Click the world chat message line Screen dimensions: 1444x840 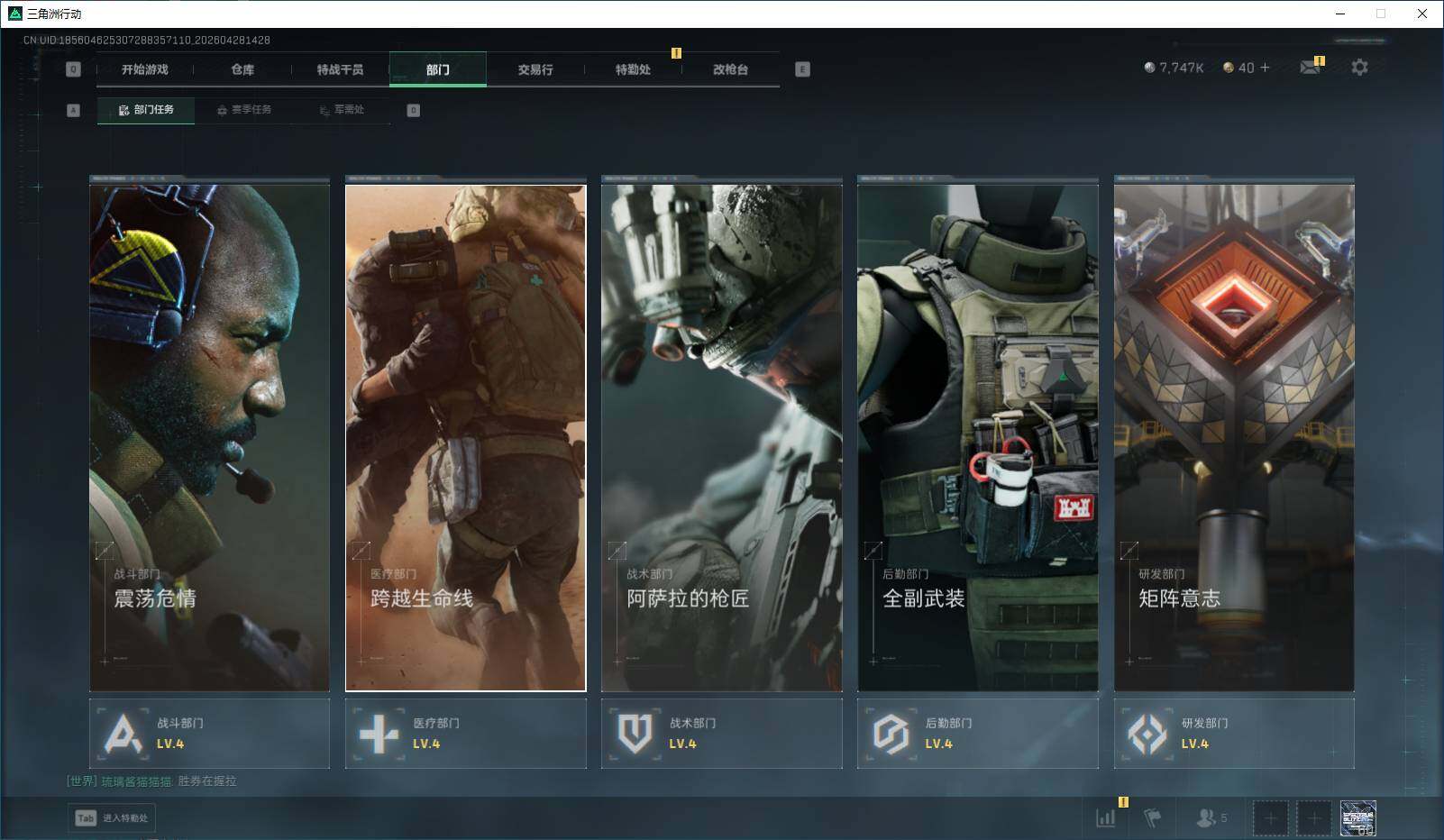pos(151,781)
